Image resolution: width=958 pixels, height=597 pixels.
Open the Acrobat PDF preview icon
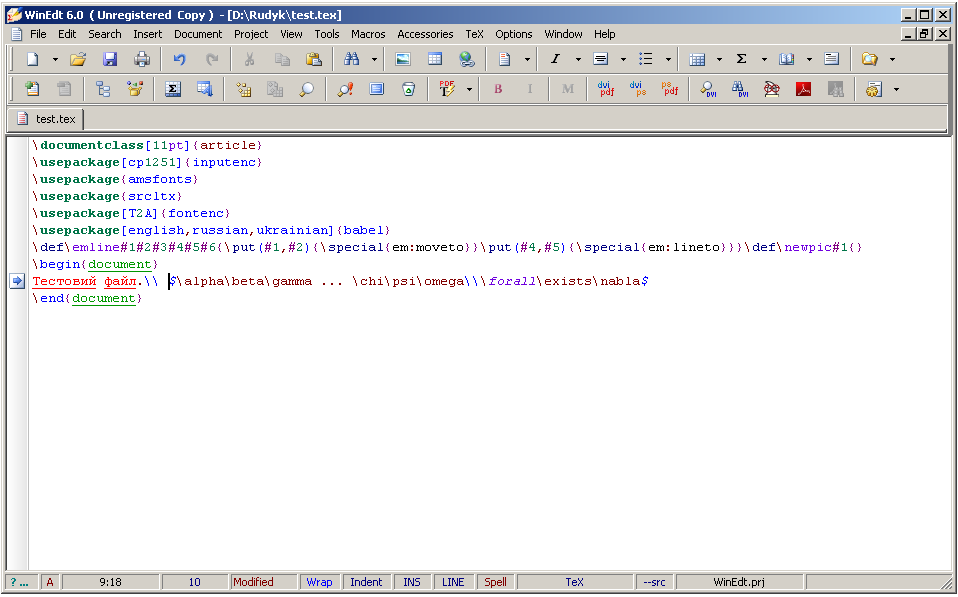tap(803, 89)
